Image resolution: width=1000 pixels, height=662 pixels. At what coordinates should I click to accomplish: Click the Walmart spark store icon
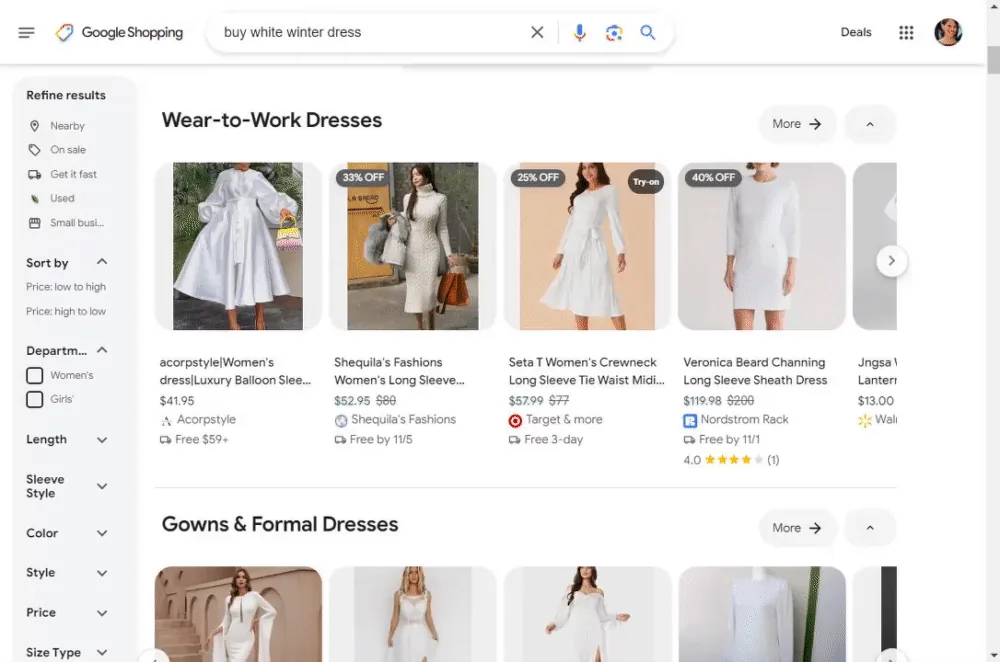865,420
